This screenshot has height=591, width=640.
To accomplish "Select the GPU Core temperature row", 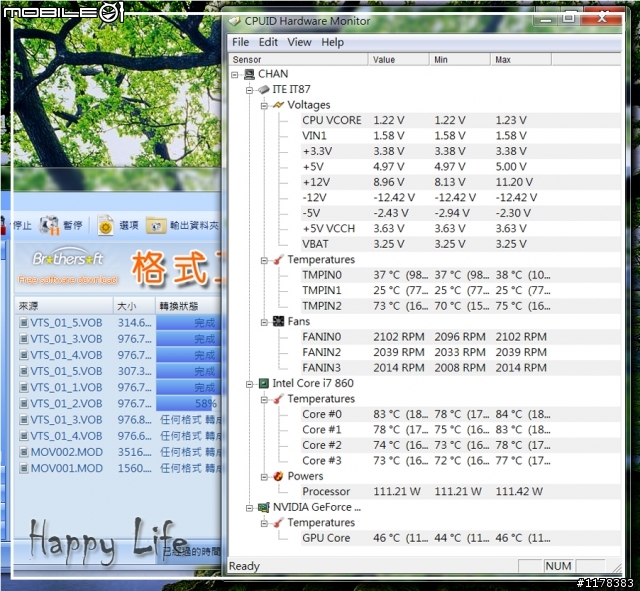I will (460, 538).
